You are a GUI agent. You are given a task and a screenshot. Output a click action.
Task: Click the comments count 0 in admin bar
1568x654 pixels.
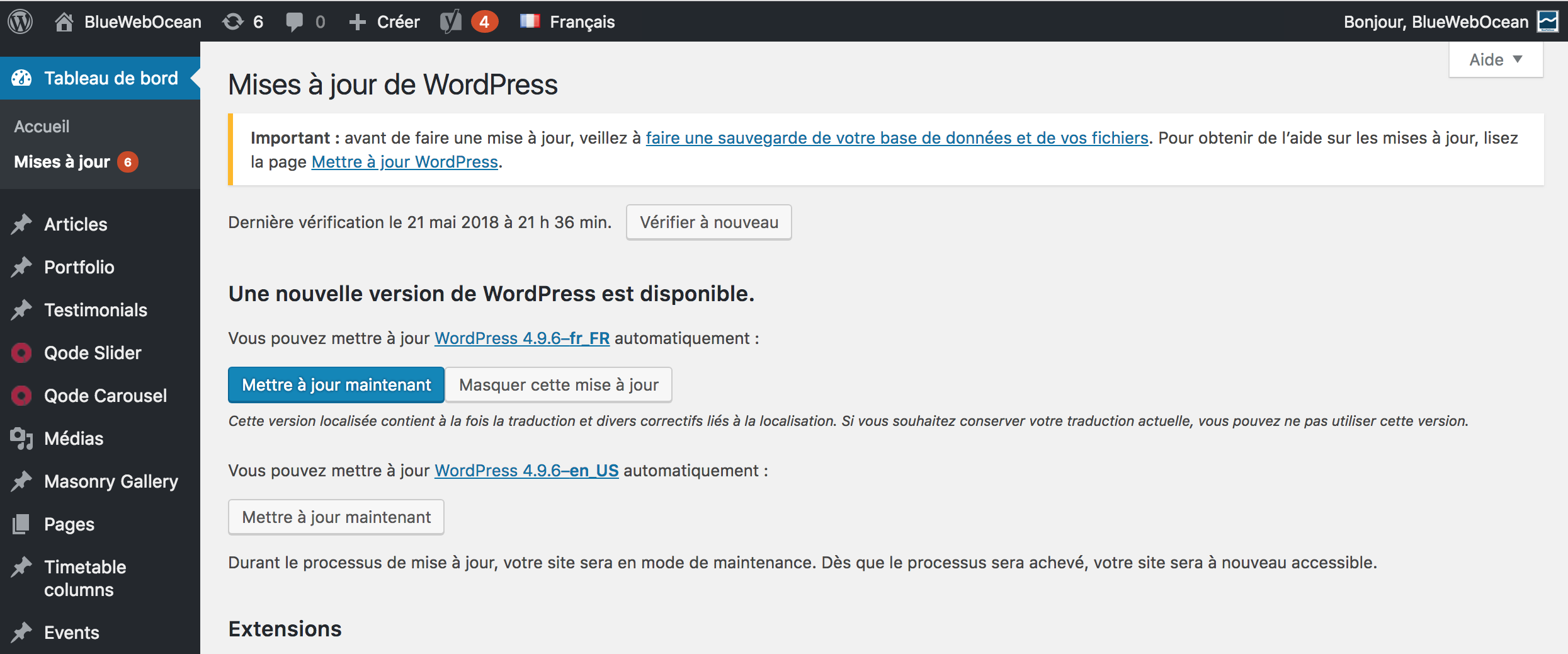point(321,22)
